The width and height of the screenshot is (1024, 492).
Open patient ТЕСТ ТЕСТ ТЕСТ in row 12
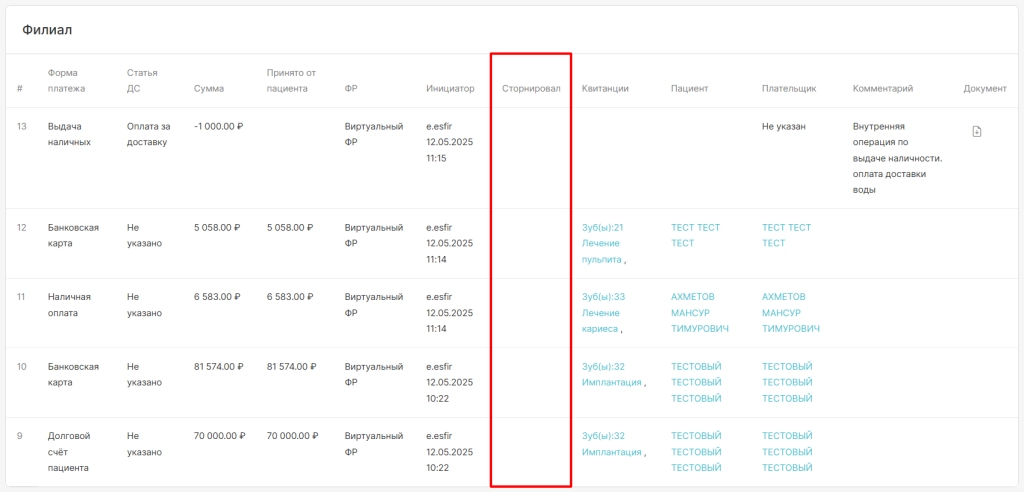click(696, 235)
